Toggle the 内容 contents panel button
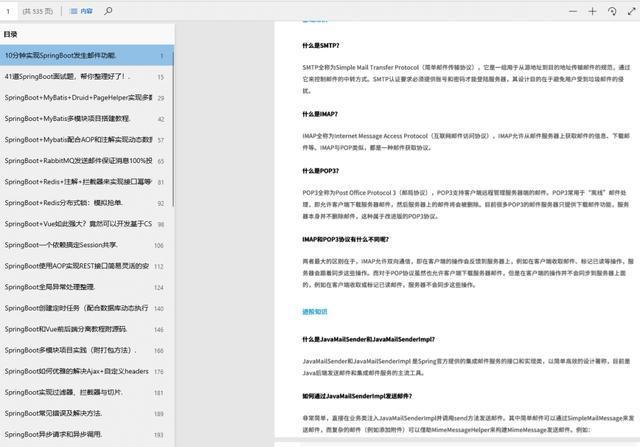The height and width of the screenshot is (447, 640). point(81,11)
